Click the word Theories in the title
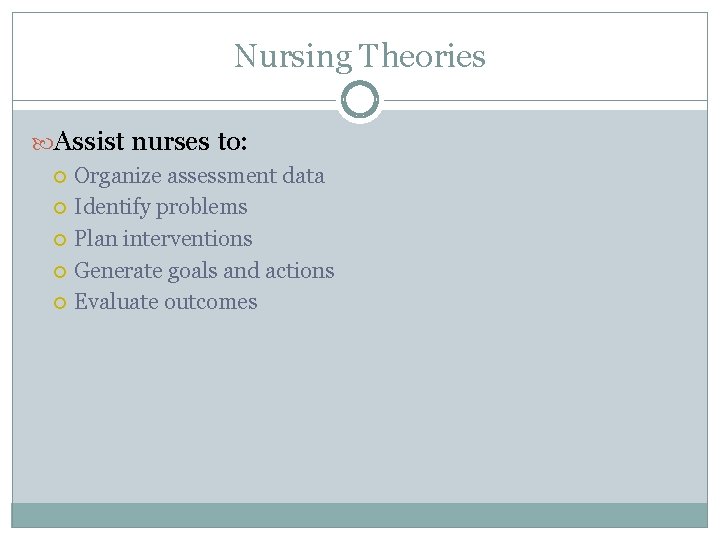The width and height of the screenshot is (720, 540). tap(422, 56)
